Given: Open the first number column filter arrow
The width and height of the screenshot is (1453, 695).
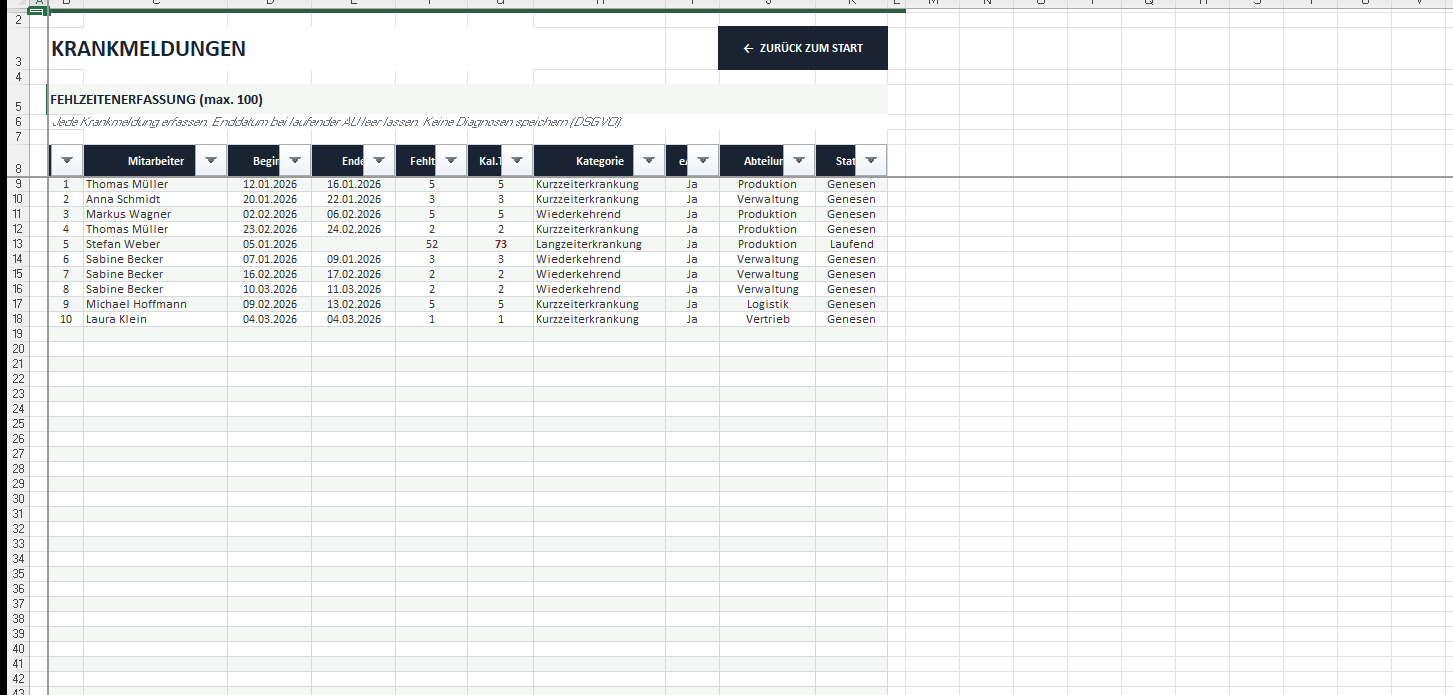Looking at the screenshot, I should click(x=67, y=161).
